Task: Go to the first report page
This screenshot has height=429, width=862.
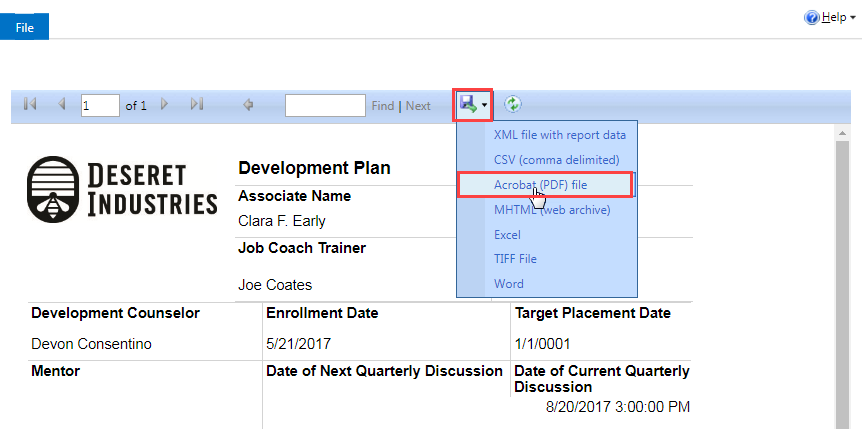Action: pos(30,103)
